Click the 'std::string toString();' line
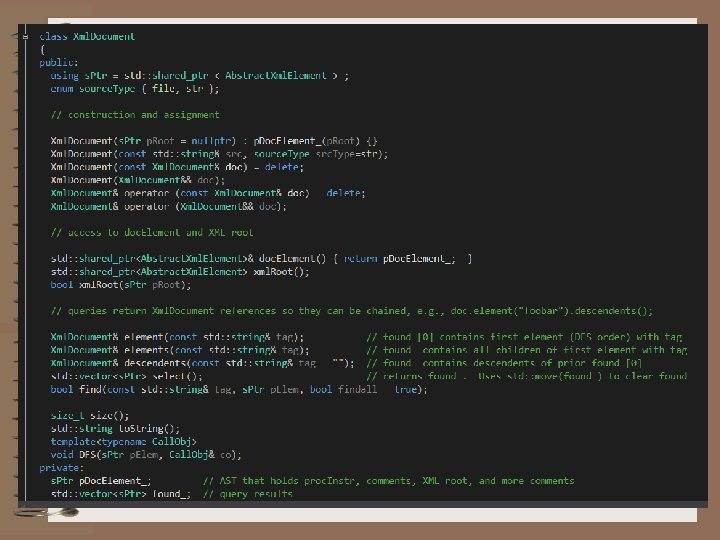The width and height of the screenshot is (720, 540). pos(115,428)
